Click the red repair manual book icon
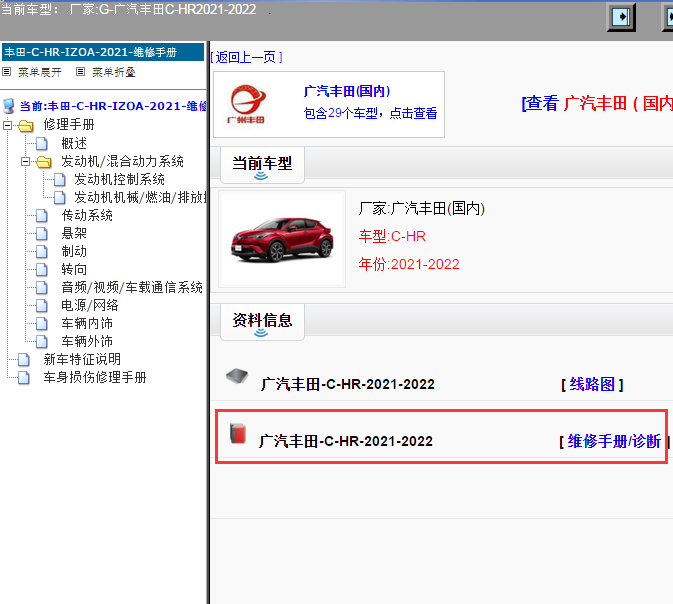Image resolution: width=673 pixels, height=604 pixels. tap(238, 433)
